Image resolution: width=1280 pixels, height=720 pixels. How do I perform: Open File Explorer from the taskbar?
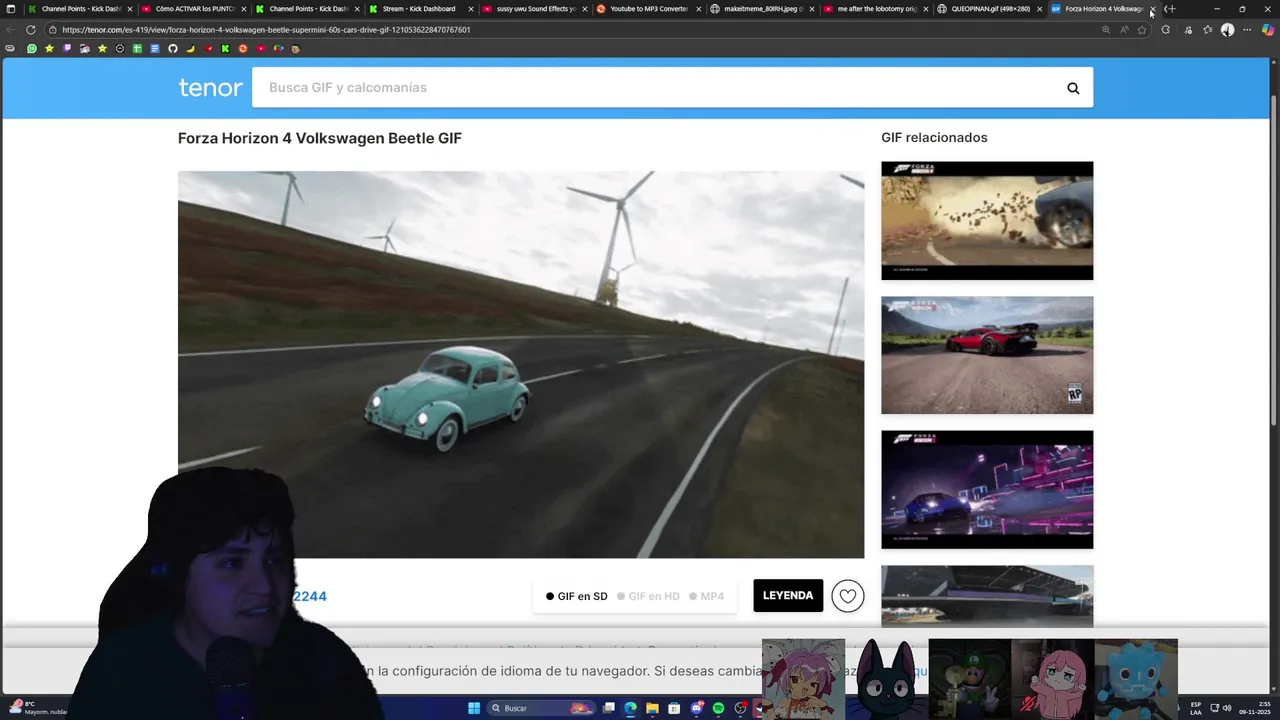click(652, 708)
